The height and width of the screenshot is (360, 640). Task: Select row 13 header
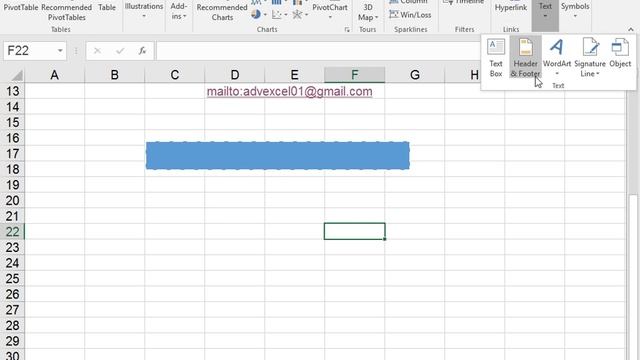point(12,91)
